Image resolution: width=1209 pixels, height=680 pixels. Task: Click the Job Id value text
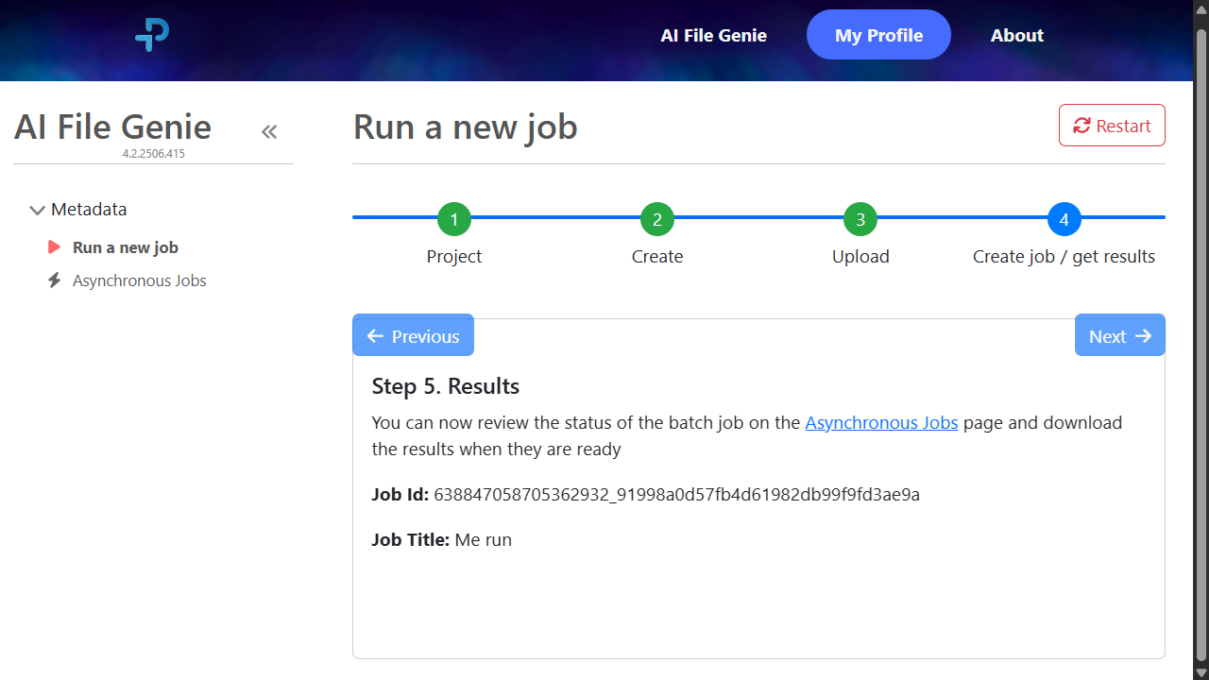676,495
